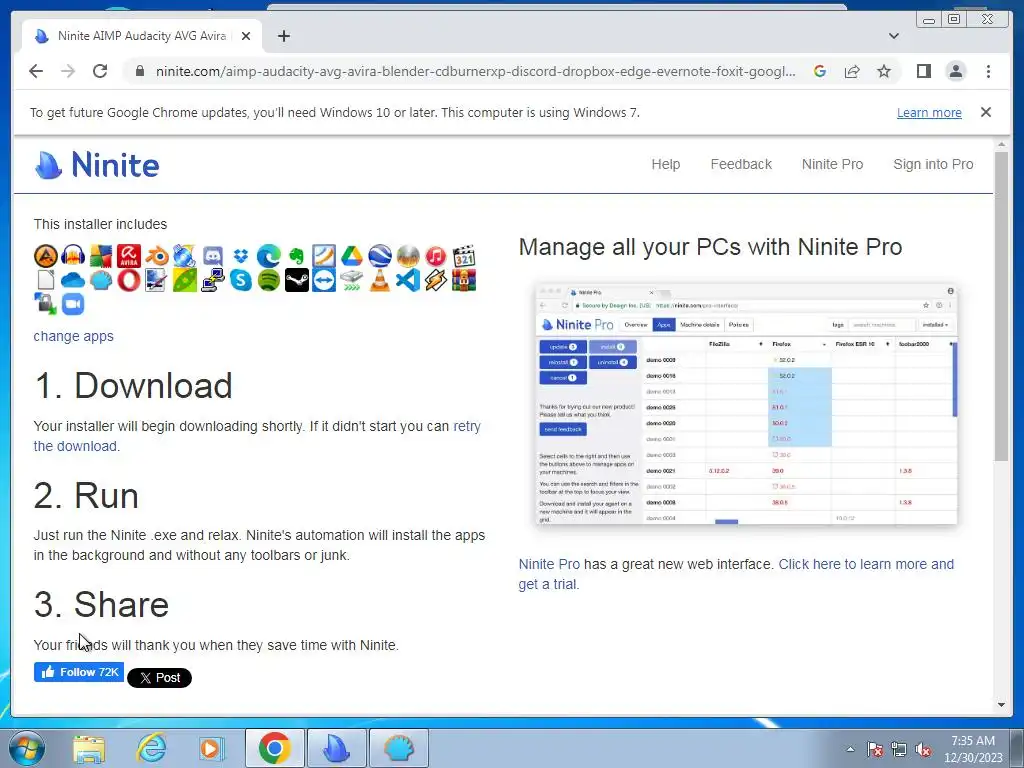1024x768 pixels.
Task: Open the Help page
Action: [665, 164]
